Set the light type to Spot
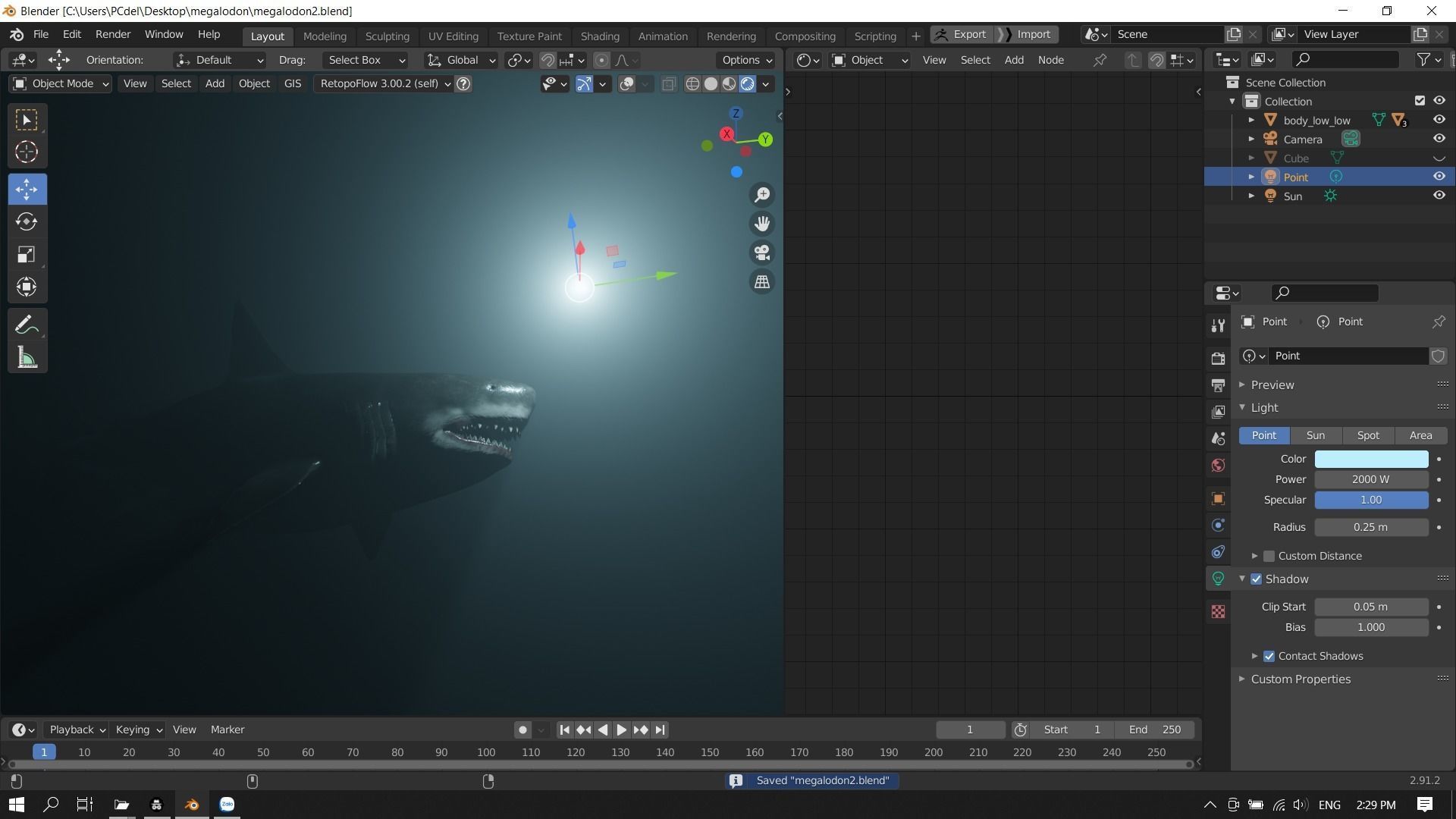Screen dimensions: 1456x819 tap(1367, 435)
